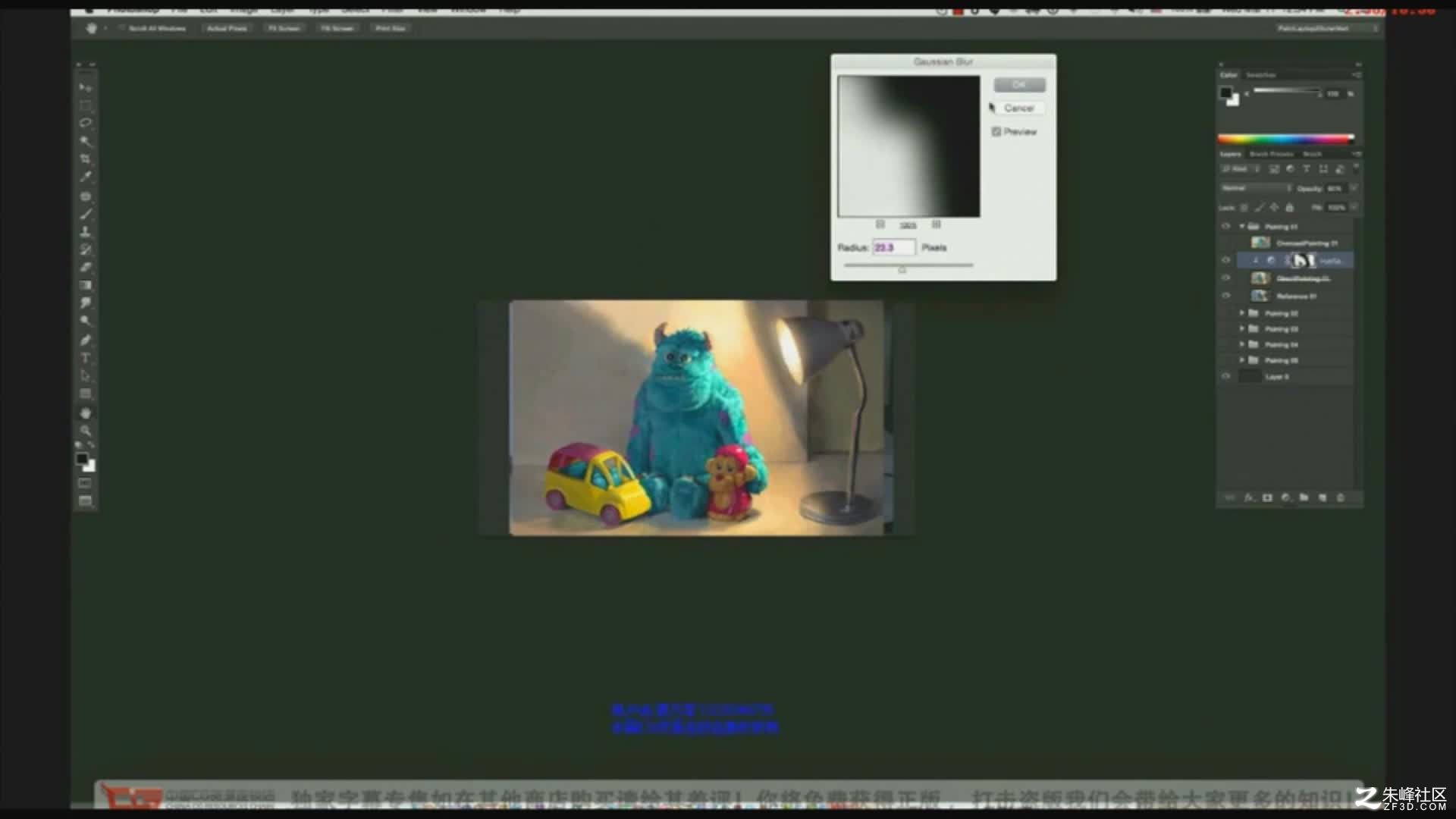Delete the selected layer

[x=1341, y=498]
